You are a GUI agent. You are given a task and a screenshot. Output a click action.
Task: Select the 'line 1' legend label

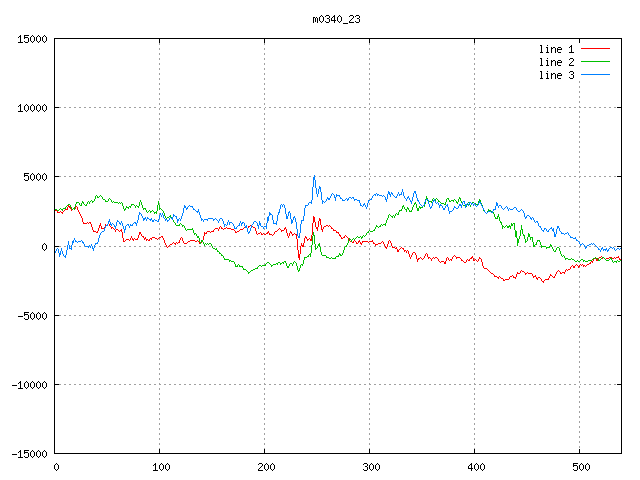[x=556, y=49]
